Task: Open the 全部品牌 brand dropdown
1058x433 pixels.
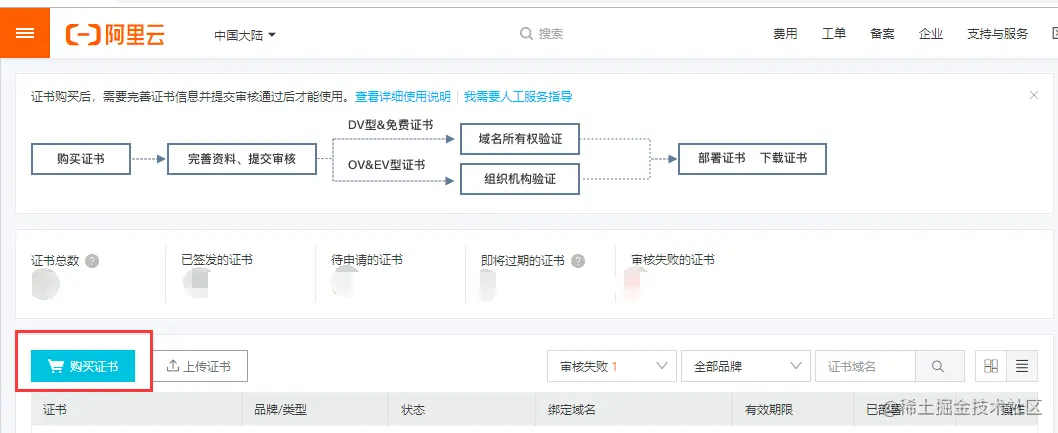Action: point(746,366)
